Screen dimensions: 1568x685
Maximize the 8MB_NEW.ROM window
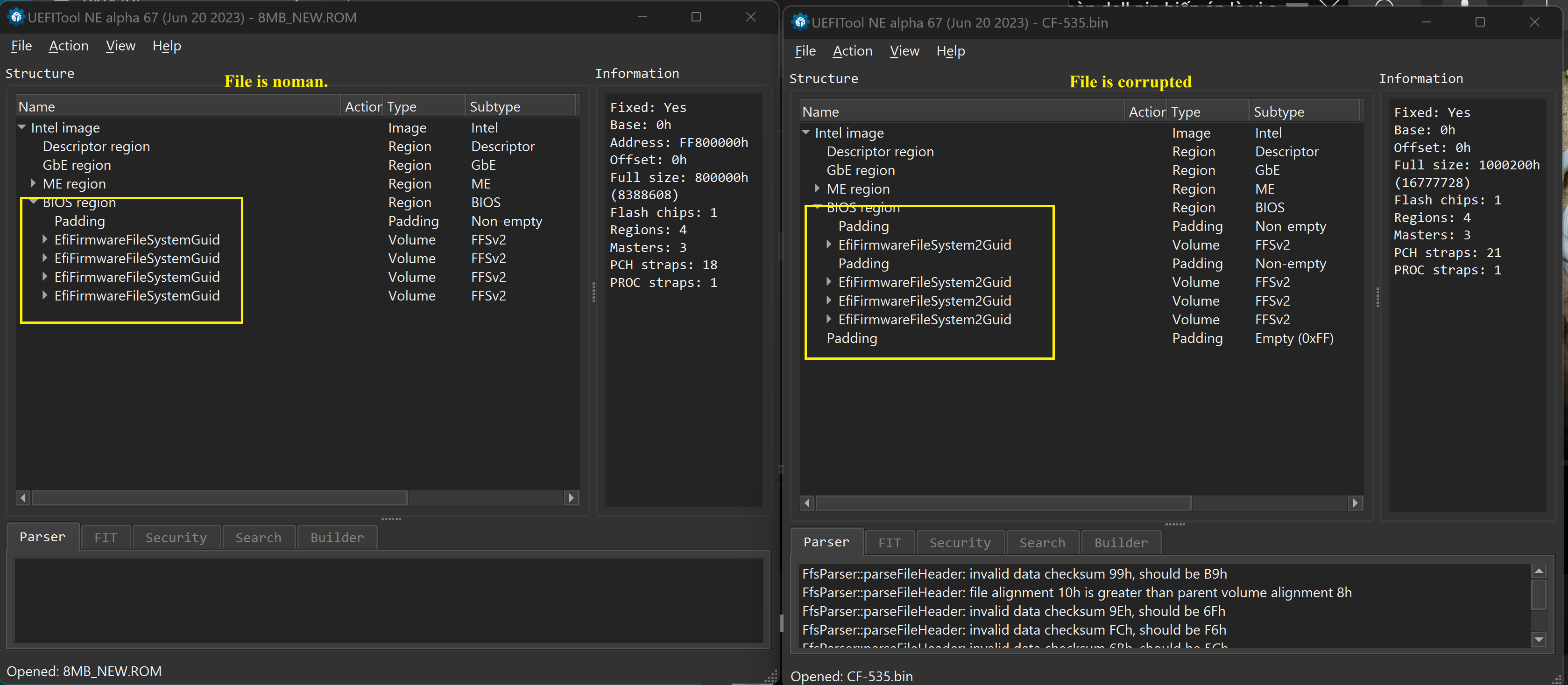coord(696,17)
